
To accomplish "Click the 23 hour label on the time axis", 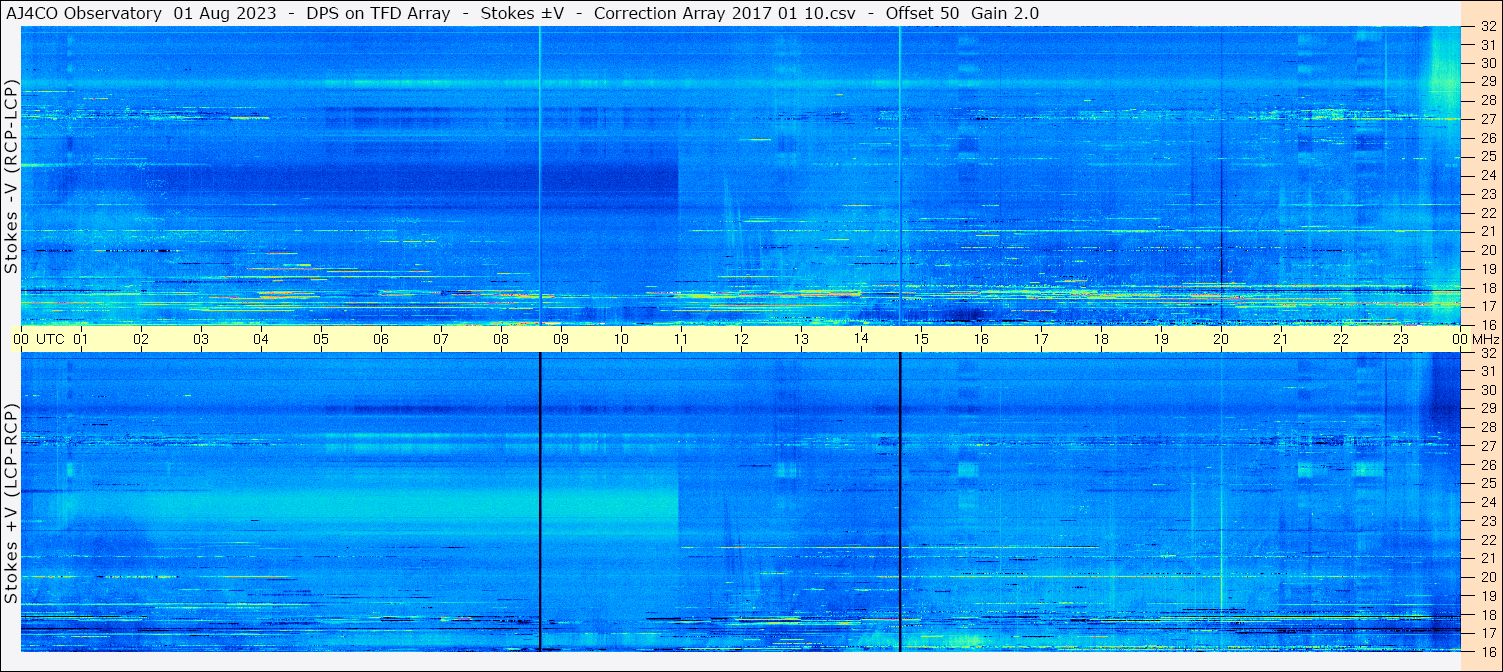I will coord(1401,339).
